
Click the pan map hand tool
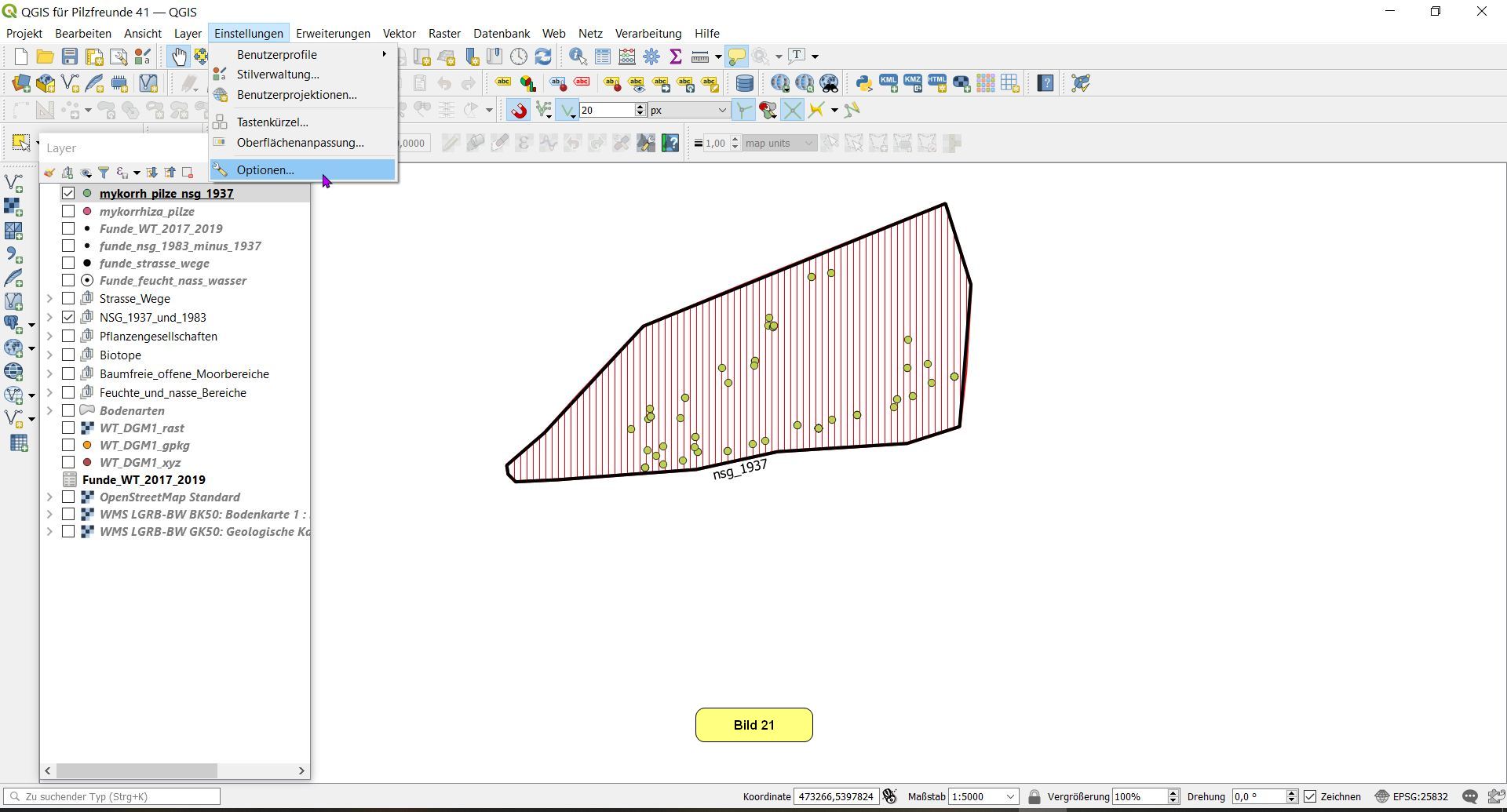pos(179,56)
